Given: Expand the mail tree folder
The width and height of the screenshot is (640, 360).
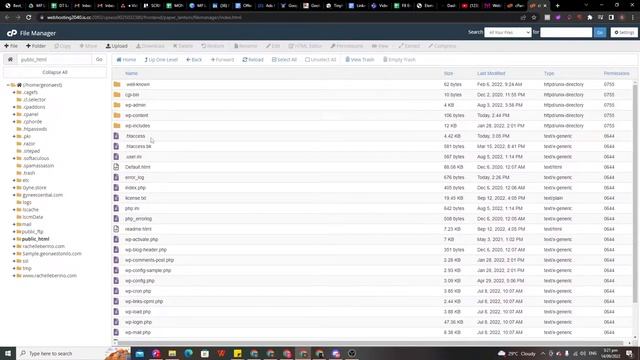Looking at the screenshot, I should click(14, 224).
